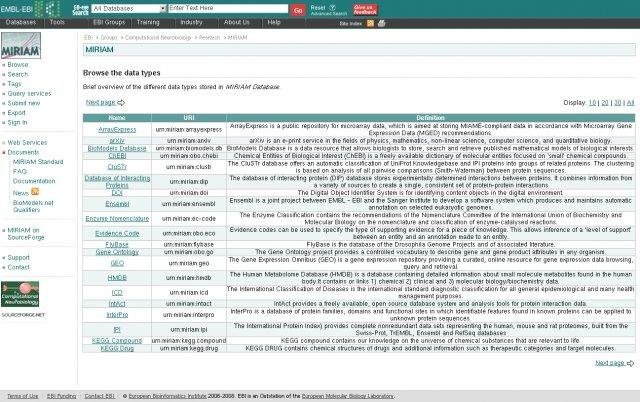The height and width of the screenshot is (402, 640).
Task: Click Contact EBI in the footer
Action: pos(100,396)
